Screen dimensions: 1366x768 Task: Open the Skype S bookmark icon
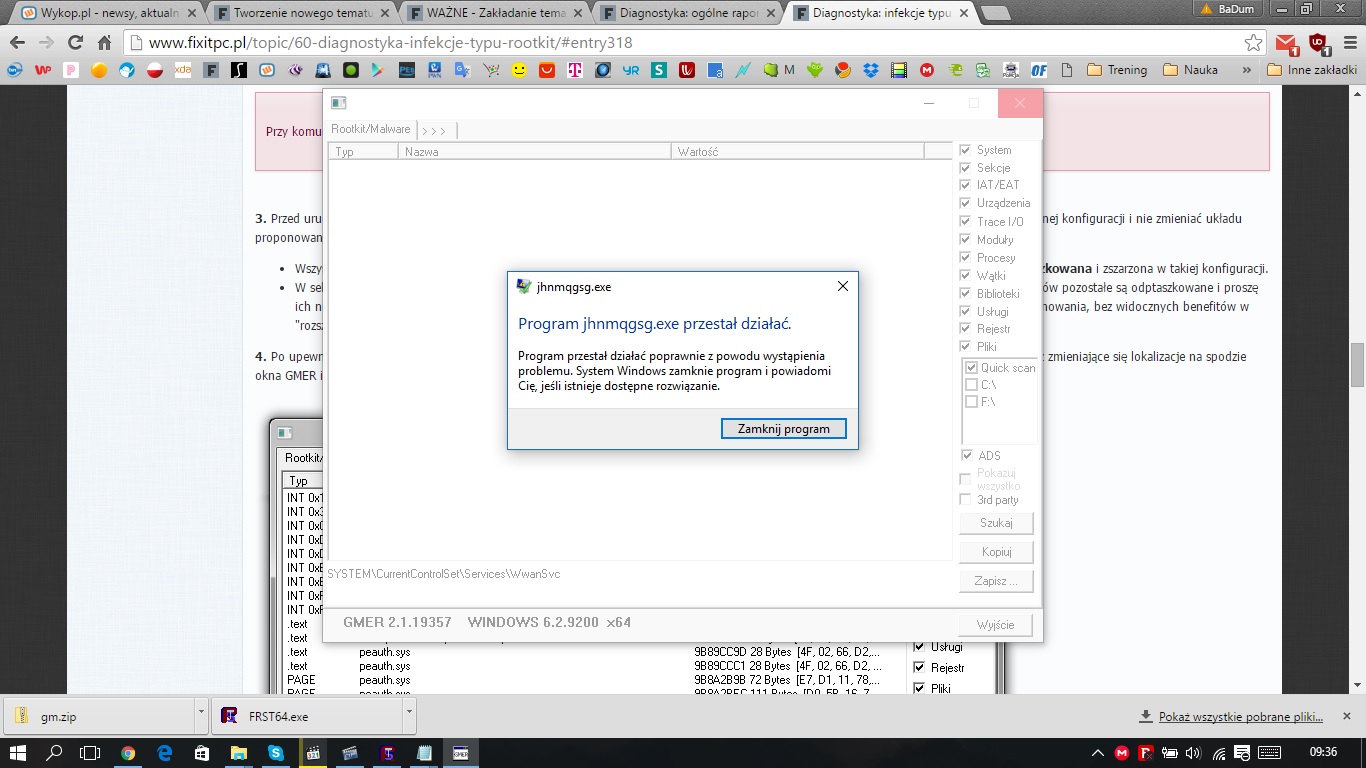tap(659, 70)
